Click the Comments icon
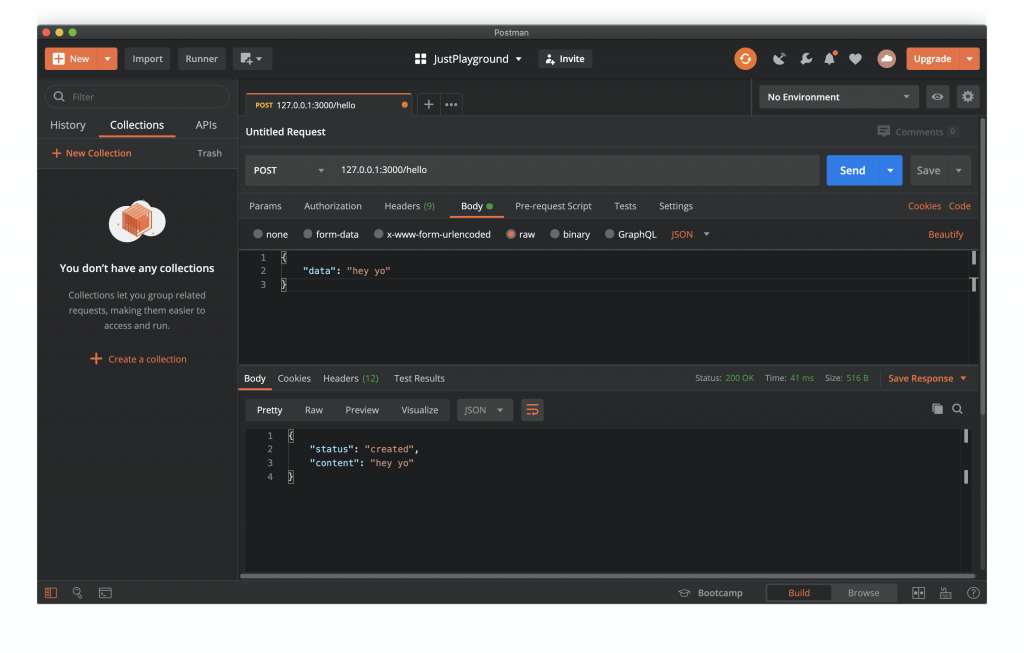 tap(884, 131)
